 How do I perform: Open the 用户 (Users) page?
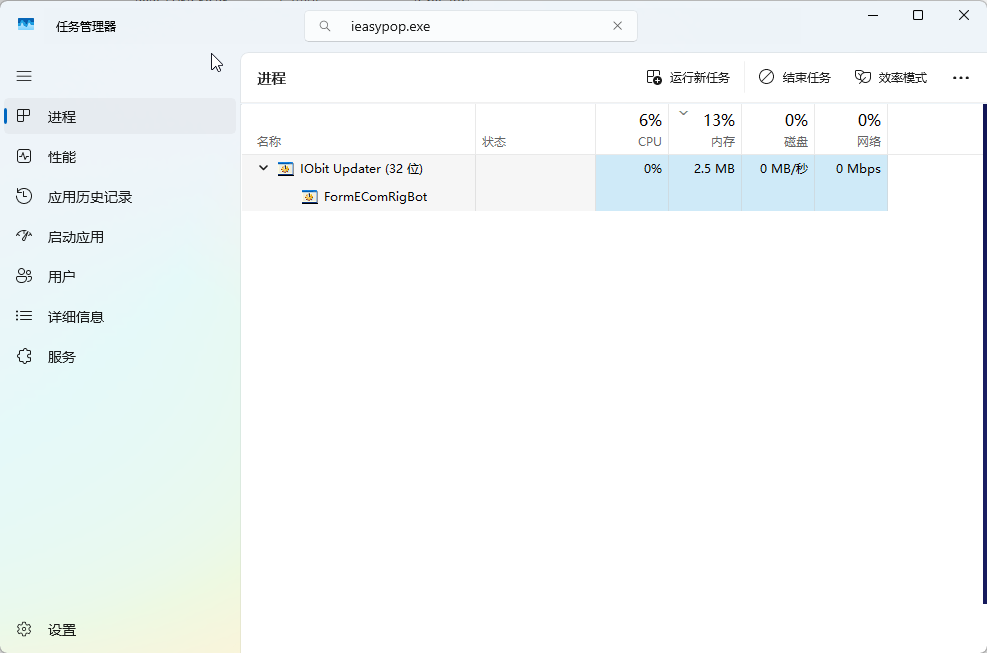pyautogui.click(x=61, y=277)
